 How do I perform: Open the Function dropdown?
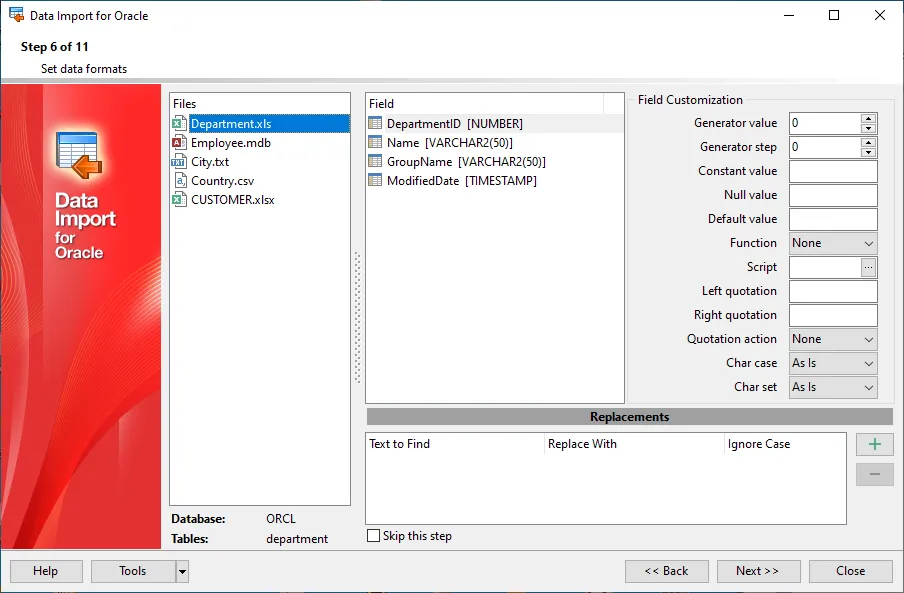(x=833, y=243)
